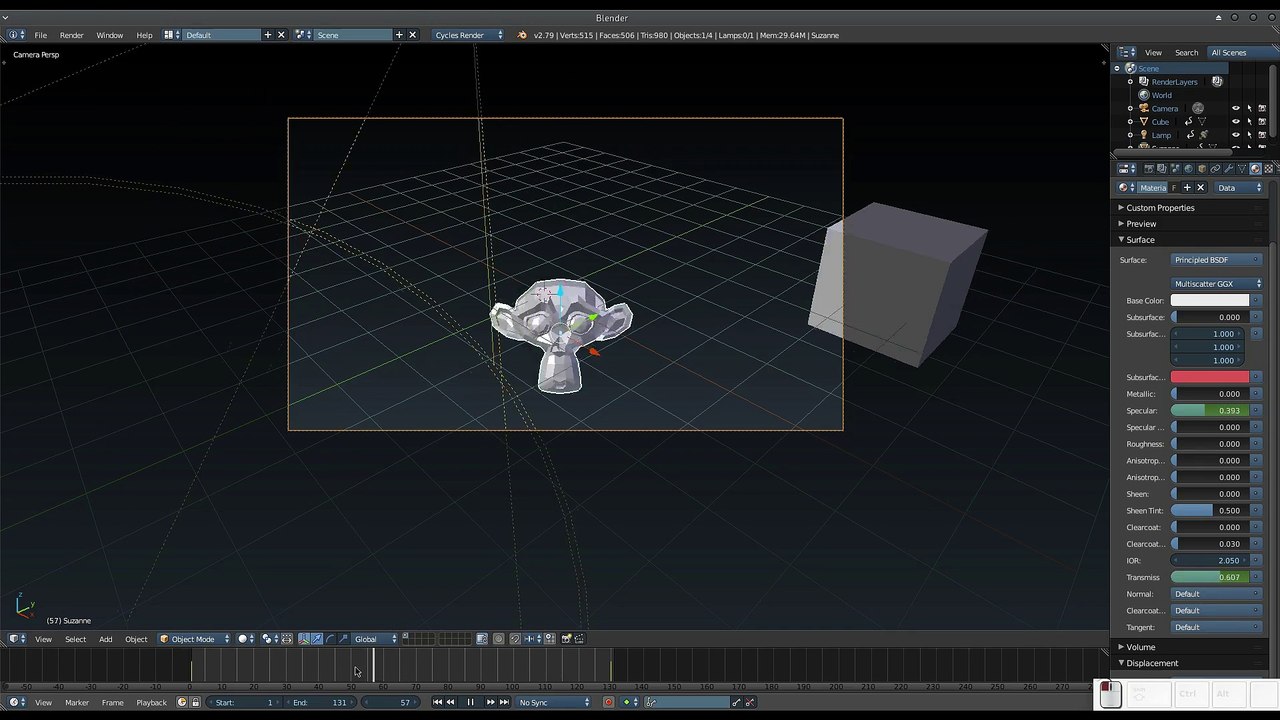Image resolution: width=1280 pixels, height=720 pixels.
Task: Open the Render Layers properties tab icon
Action: tap(1162, 168)
